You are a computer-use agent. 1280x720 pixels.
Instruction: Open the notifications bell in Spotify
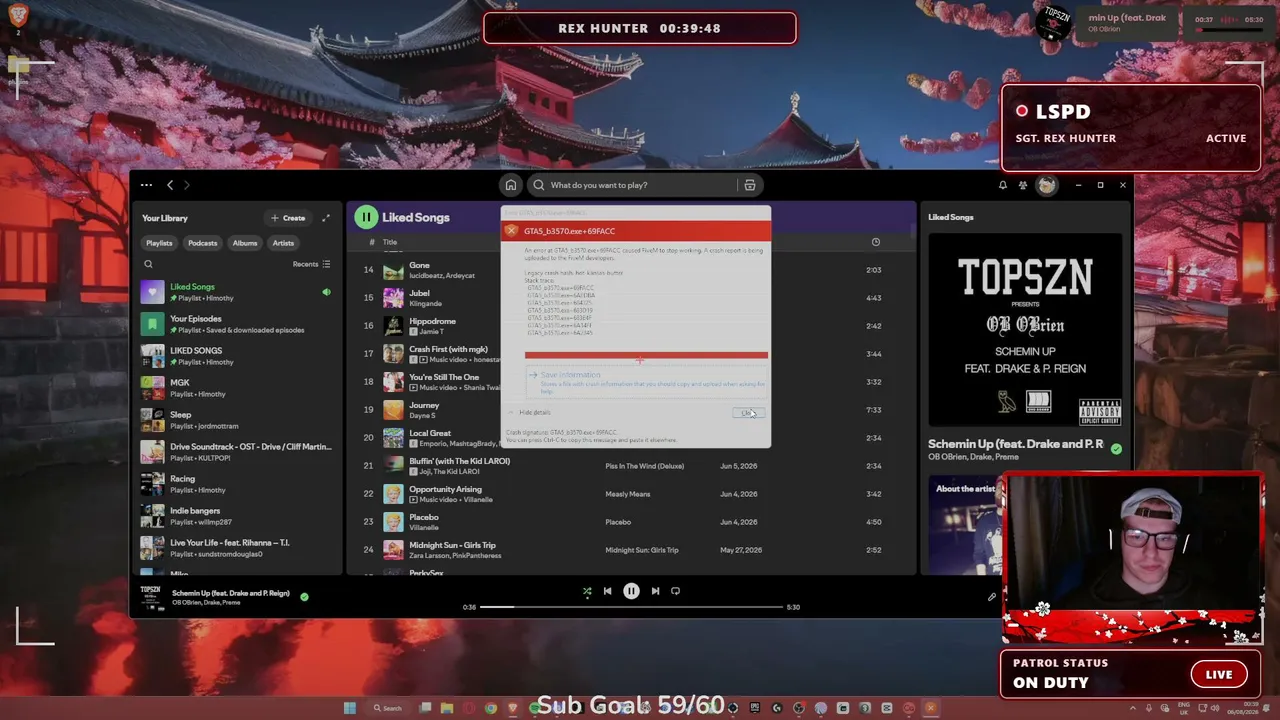[x=1002, y=185]
